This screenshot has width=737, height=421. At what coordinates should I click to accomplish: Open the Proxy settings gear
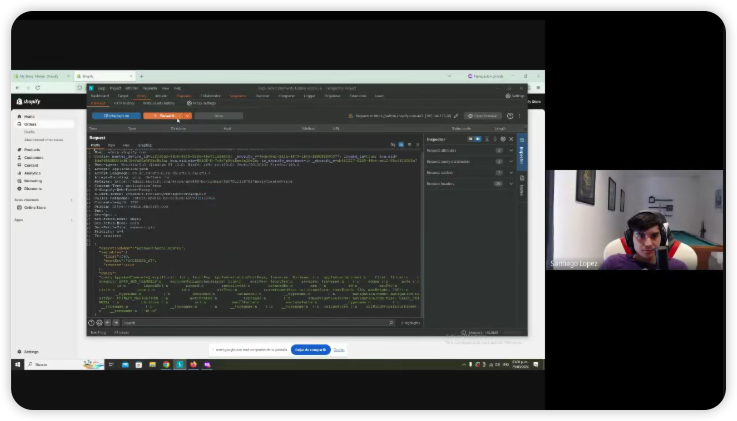coord(190,103)
